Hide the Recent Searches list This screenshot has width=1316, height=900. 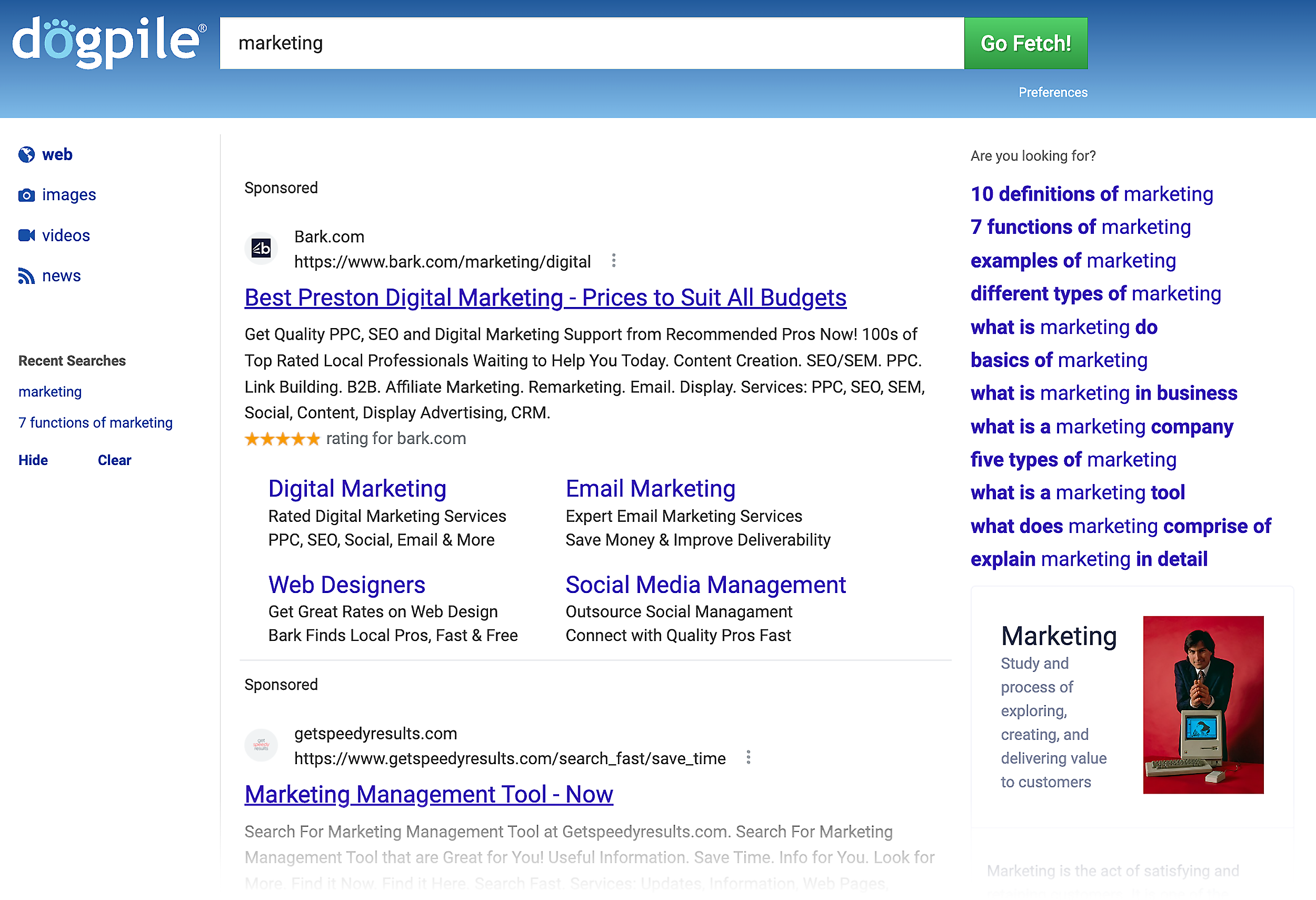click(33, 460)
